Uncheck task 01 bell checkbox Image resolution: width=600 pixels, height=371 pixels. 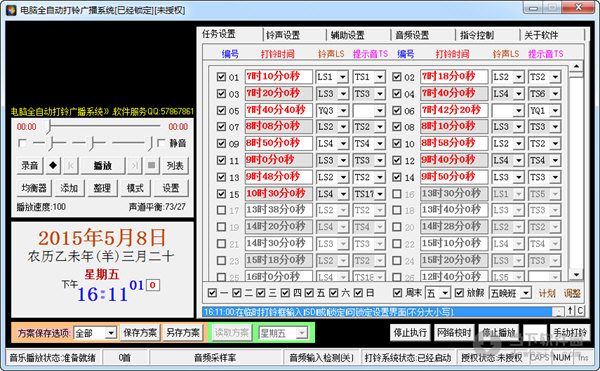point(221,76)
